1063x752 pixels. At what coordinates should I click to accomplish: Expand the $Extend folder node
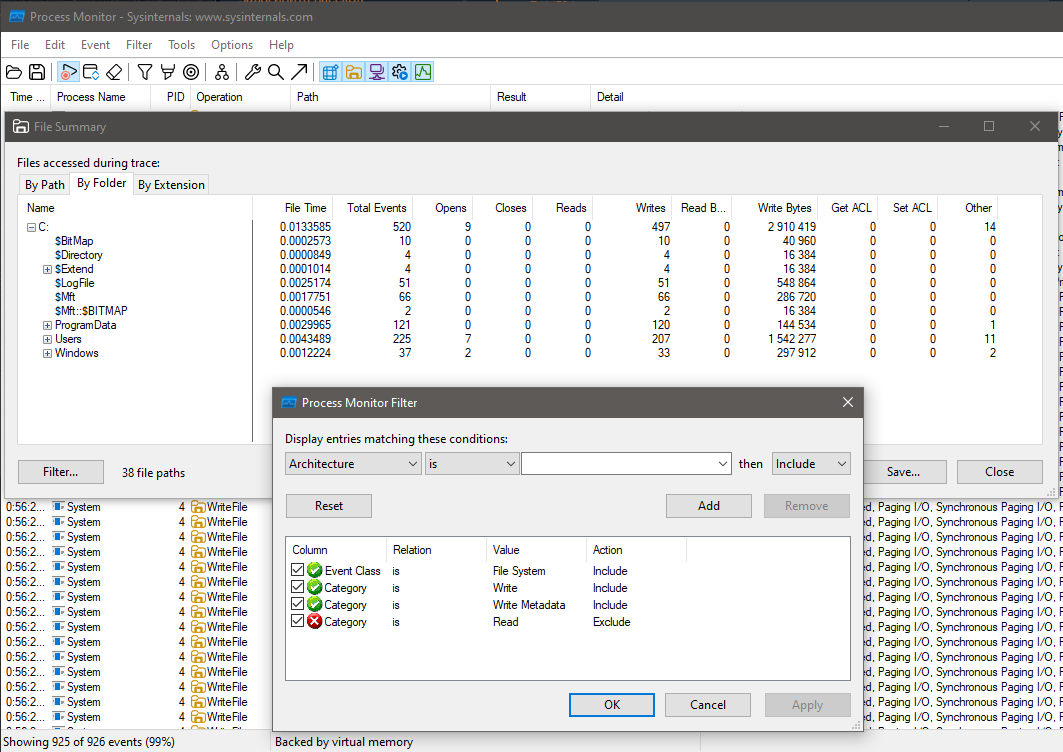[47, 269]
